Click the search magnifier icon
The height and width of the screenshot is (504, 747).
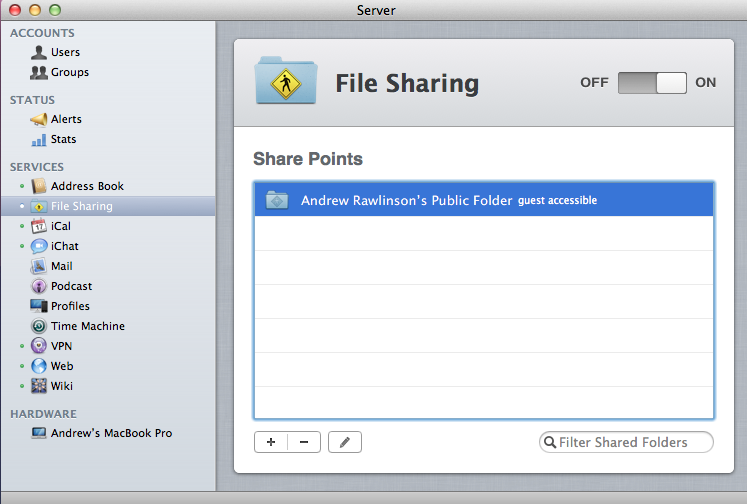pos(550,442)
